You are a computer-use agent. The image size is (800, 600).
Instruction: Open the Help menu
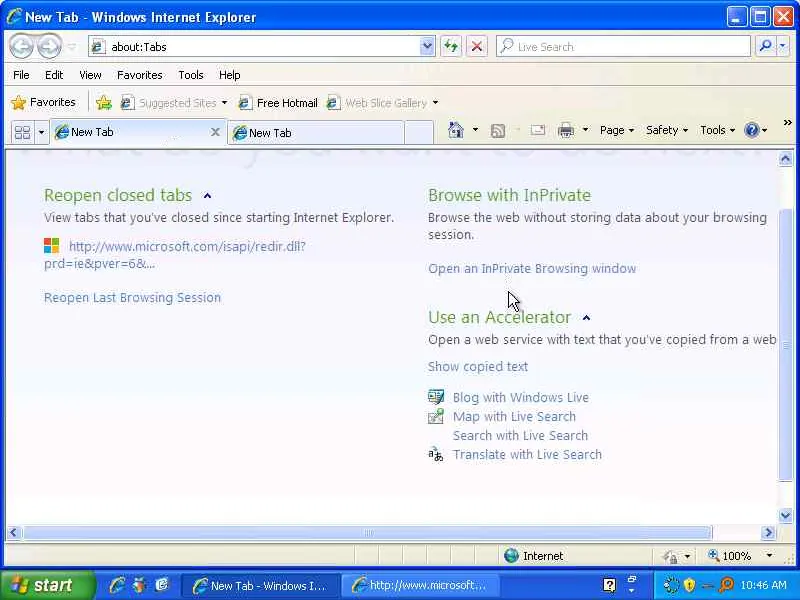click(x=230, y=75)
